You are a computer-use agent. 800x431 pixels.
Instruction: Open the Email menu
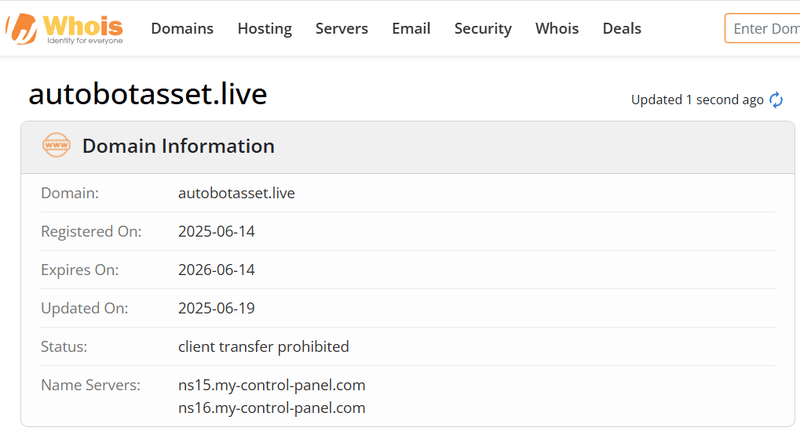pos(411,29)
